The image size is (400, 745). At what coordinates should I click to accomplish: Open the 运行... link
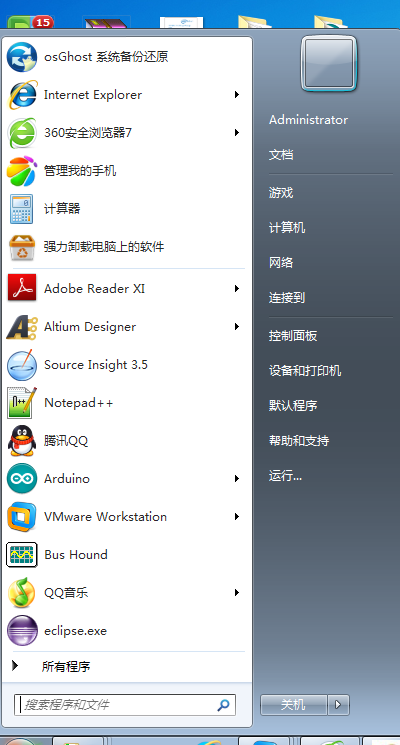286,476
